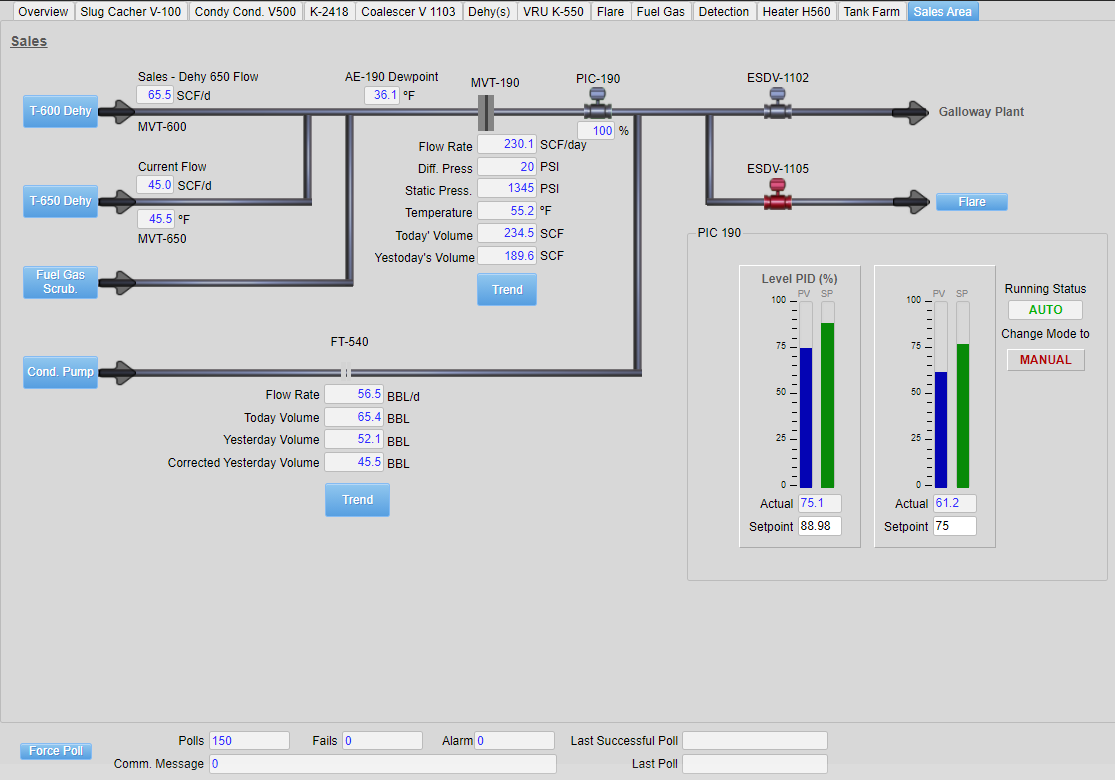
Task: Open the VRU K-550 tab
Action: click(553, 11)
